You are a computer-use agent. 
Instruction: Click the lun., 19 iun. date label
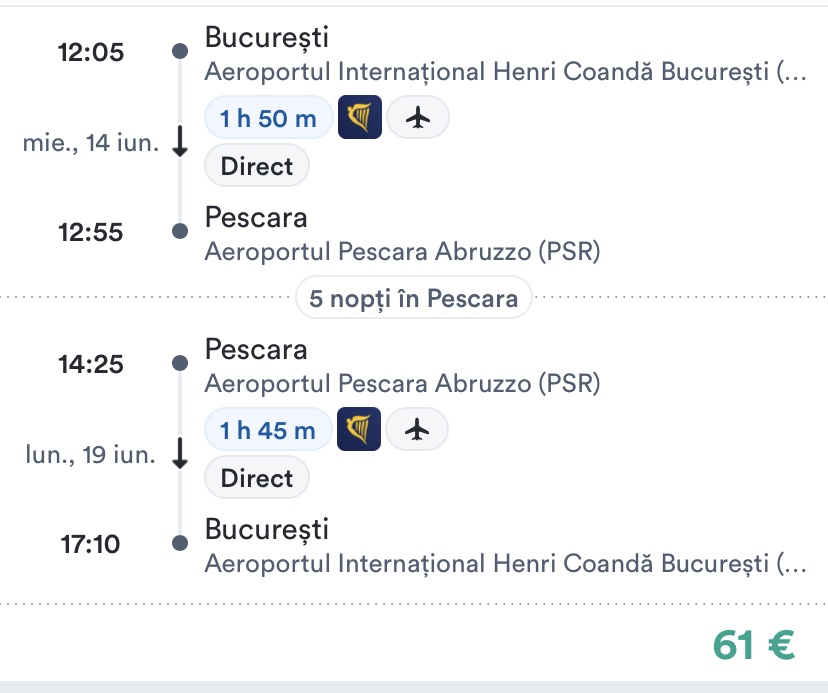[90, 455]
